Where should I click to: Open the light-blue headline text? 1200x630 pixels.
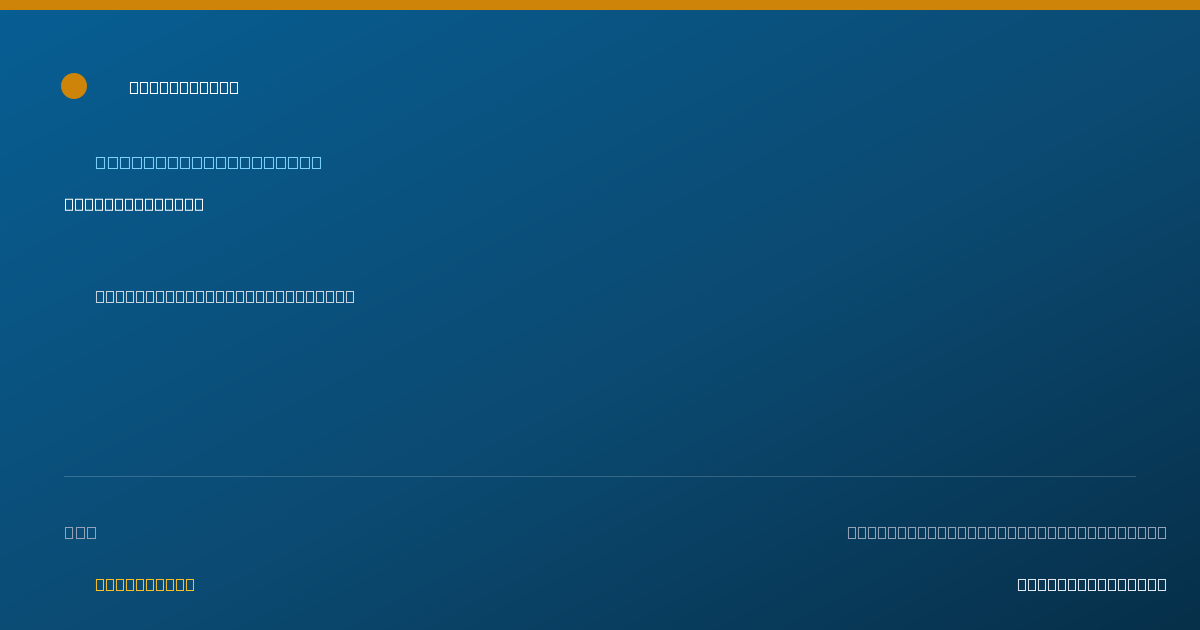pyautogui.click(x=208, y=162)
